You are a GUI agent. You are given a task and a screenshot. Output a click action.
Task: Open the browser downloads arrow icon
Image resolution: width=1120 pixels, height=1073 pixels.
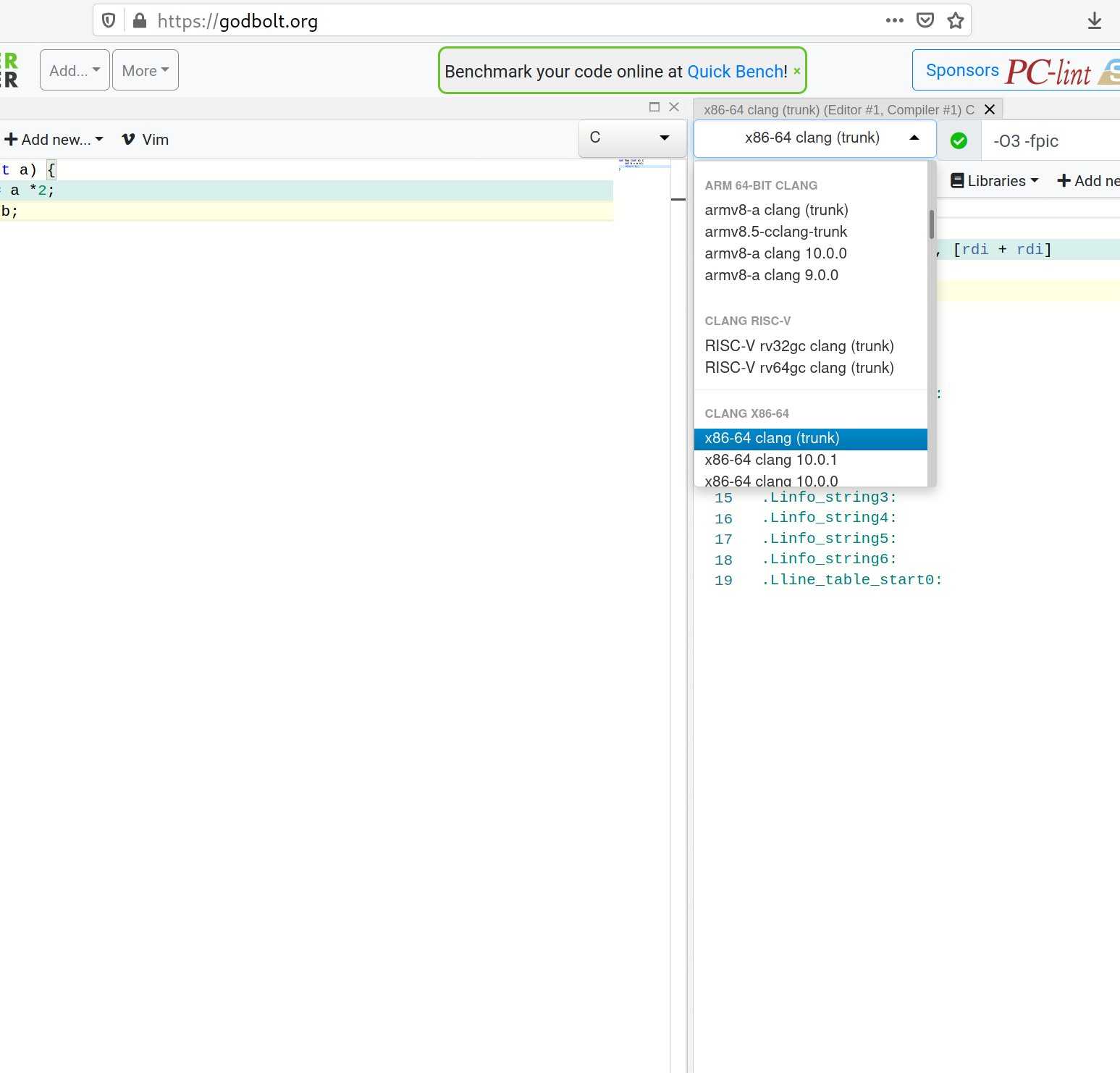click(1095, 21)
